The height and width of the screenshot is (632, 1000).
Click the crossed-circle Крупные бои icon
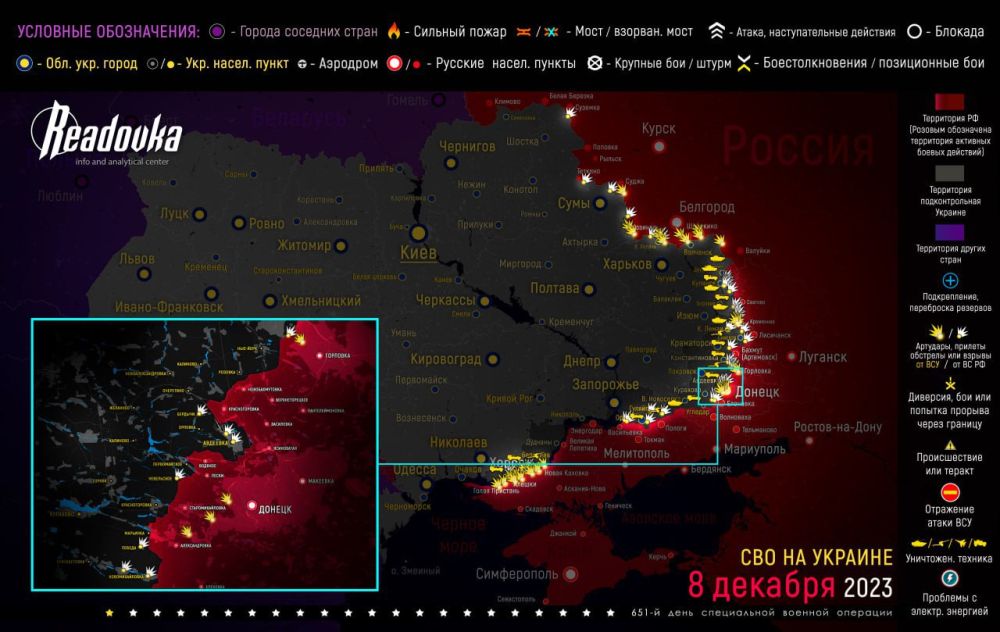click(x=596, y=63)
